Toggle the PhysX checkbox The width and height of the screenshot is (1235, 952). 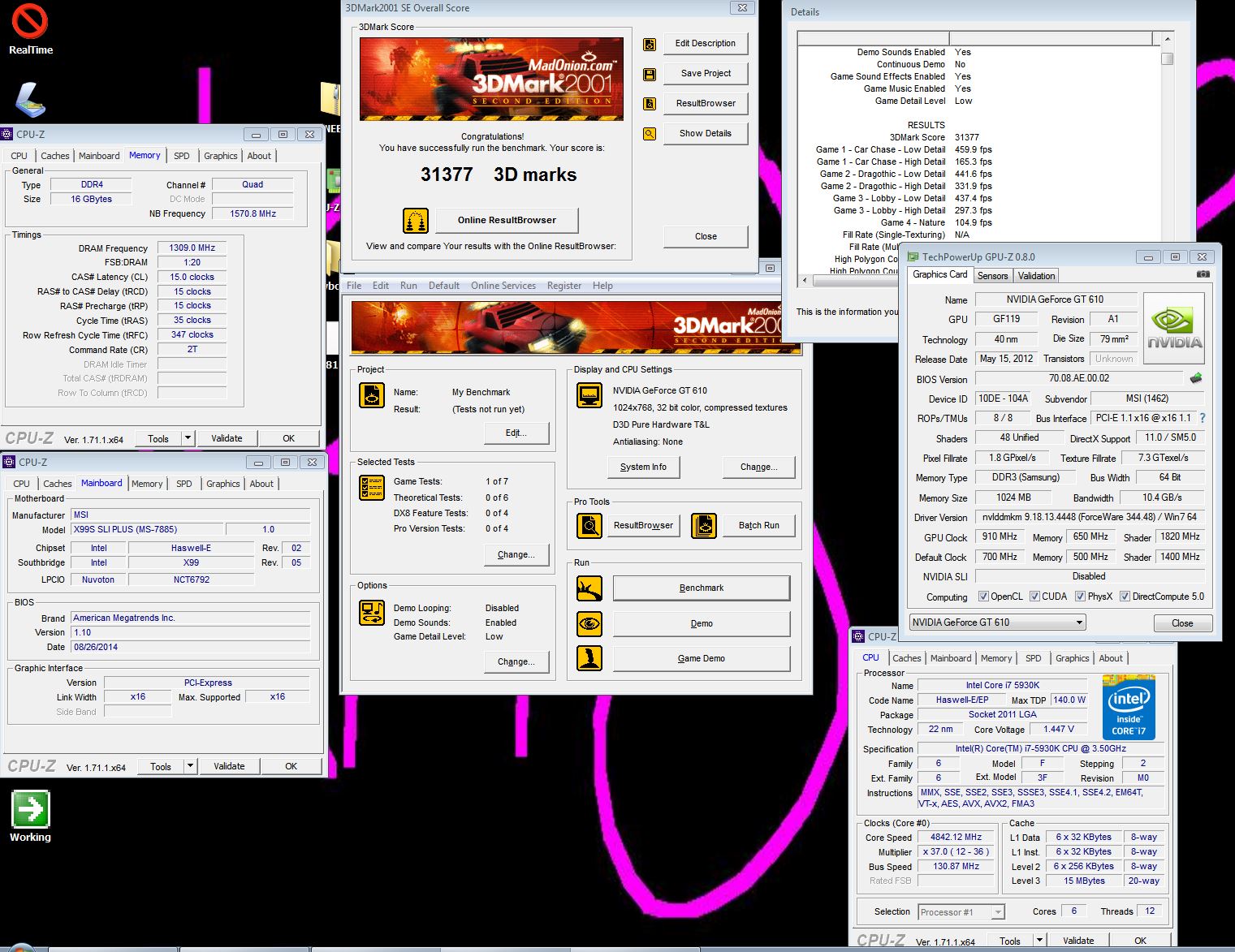coord(1080,597)
